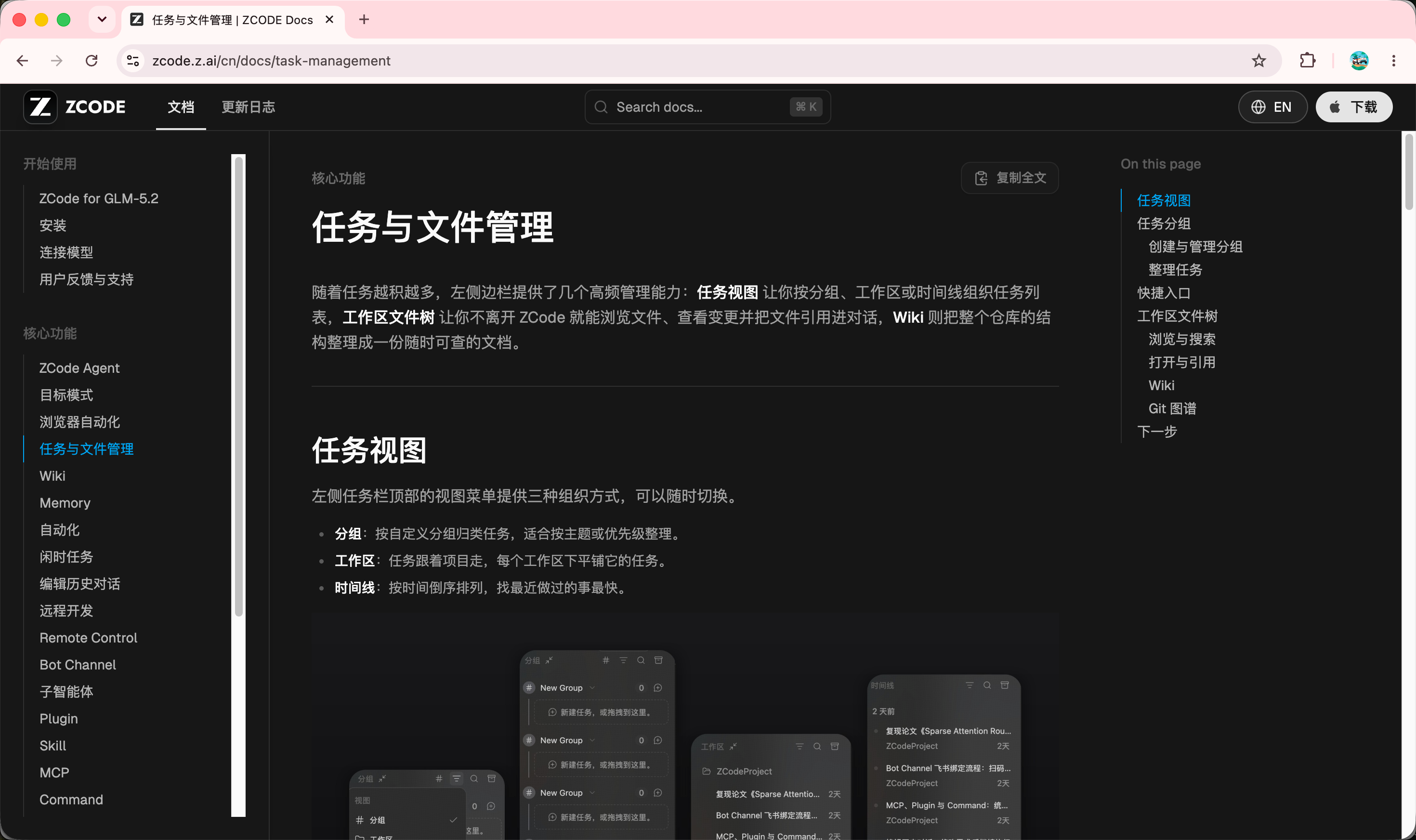
Task: Open the browser extensions puzzle icon
Action: pos(1307,61)
